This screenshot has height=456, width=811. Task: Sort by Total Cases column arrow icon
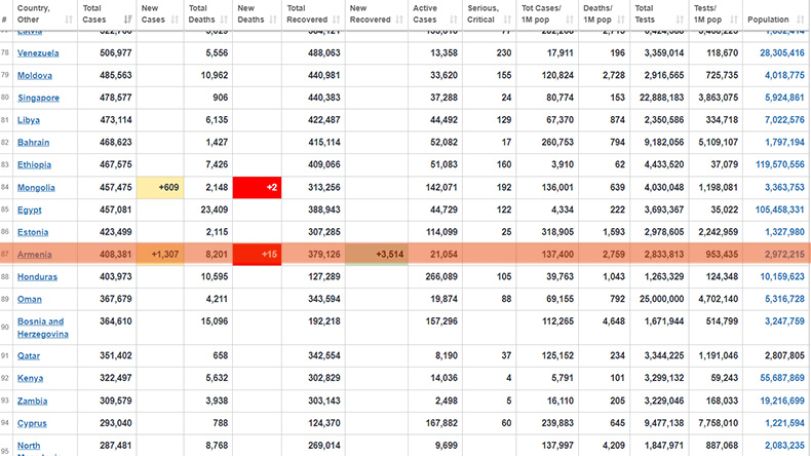[x=128, y=20]
